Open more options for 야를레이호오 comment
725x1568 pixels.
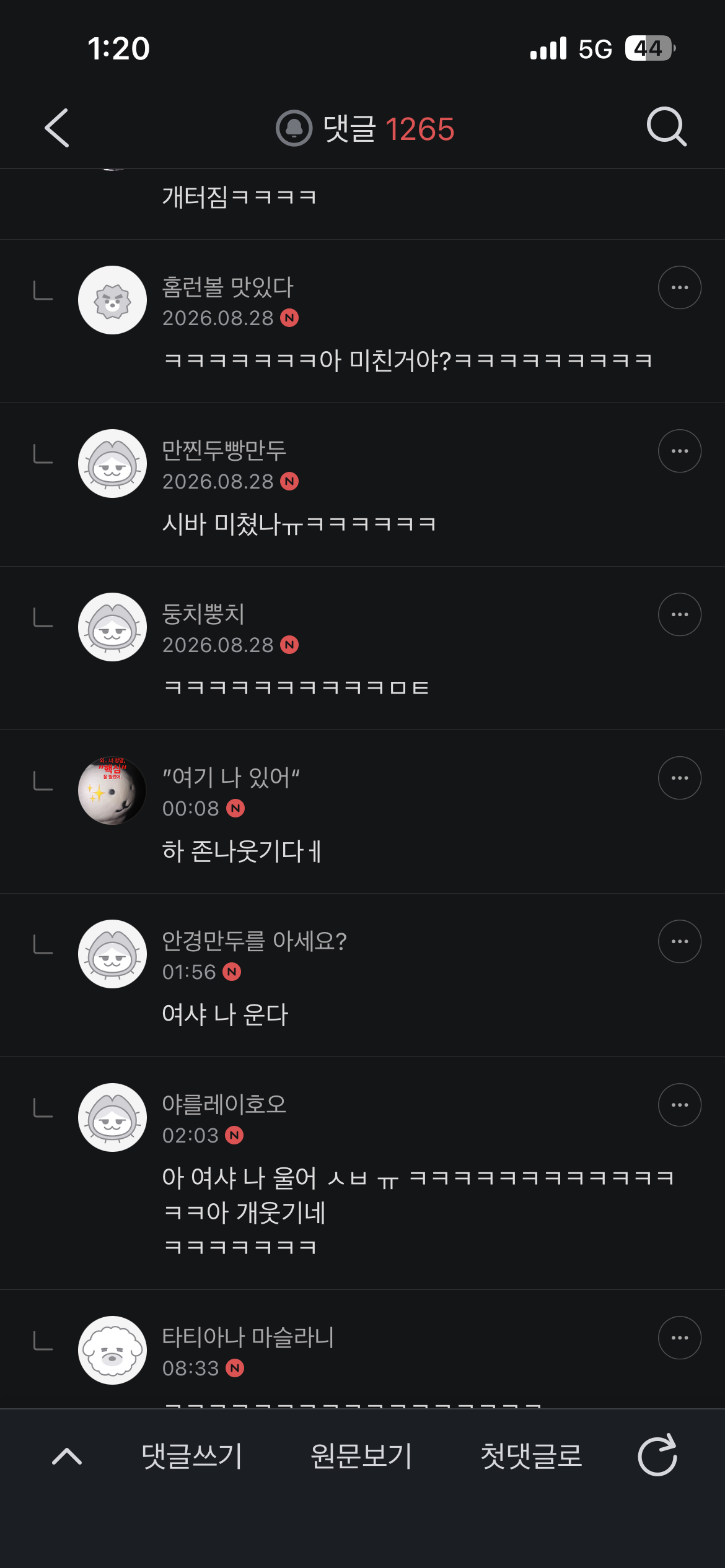click(x=680, y=1105)
